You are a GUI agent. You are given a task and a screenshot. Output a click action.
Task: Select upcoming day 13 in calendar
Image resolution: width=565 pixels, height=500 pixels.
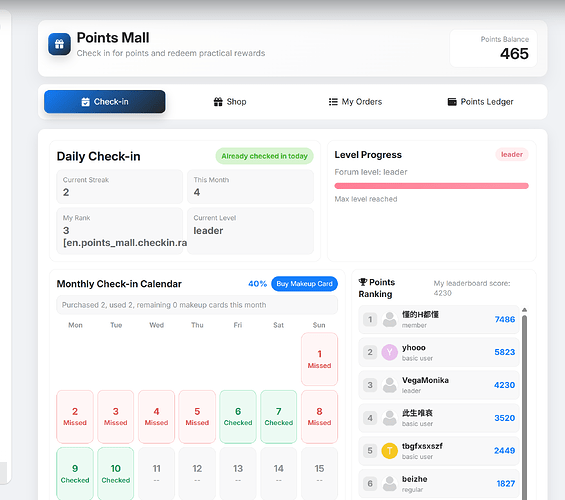pos(238,473)
